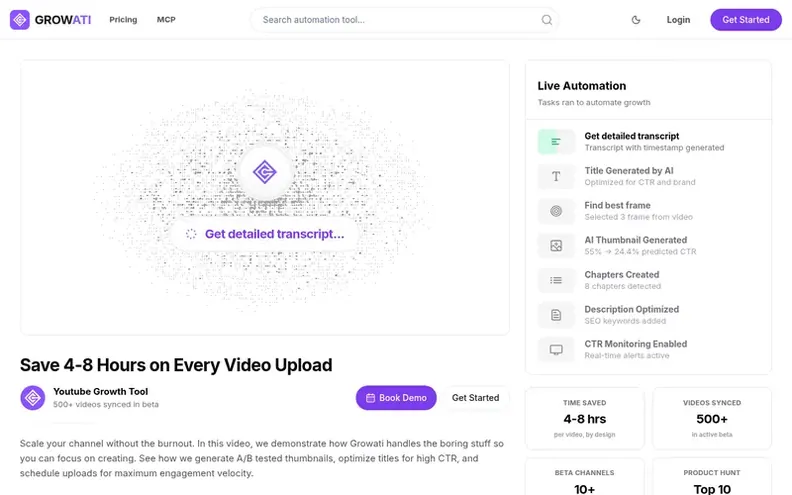Click 'Save 4-8 Hours on Every Video Upload' heading
This screenshot has height=495, width=792.
tap(176, 365)
